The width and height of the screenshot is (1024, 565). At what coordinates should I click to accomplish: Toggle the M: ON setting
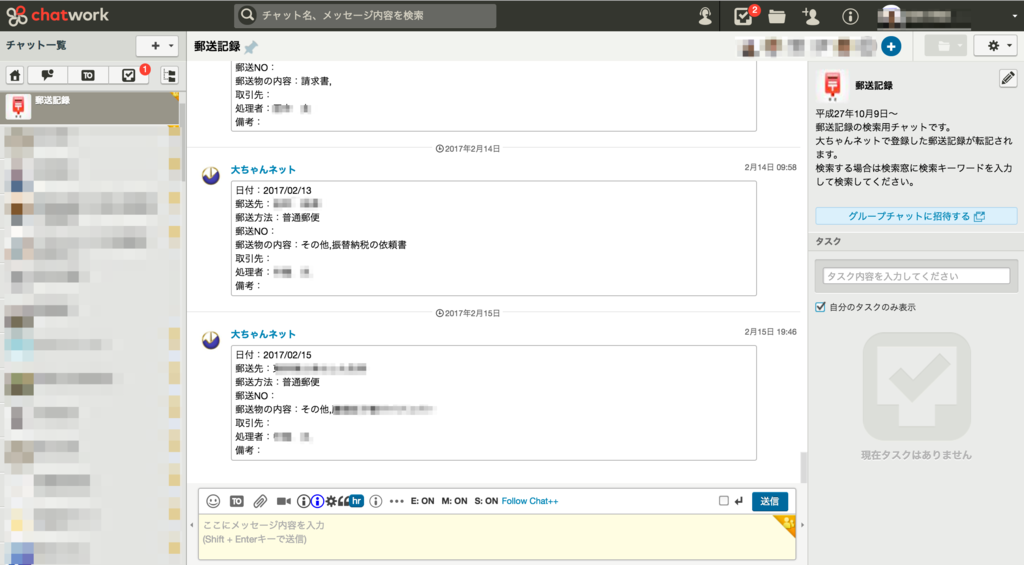[455, 501]
